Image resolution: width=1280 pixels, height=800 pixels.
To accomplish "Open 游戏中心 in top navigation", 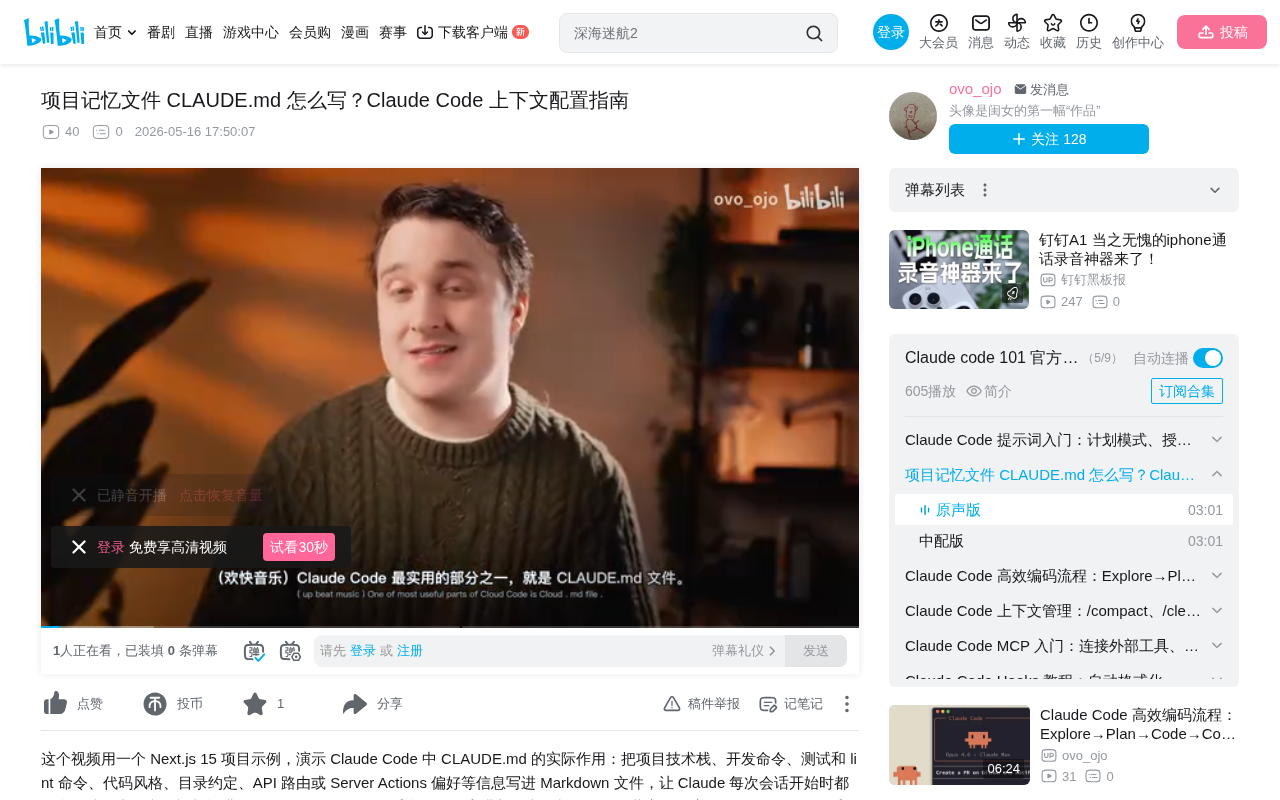I will click(x=251, y=32).
